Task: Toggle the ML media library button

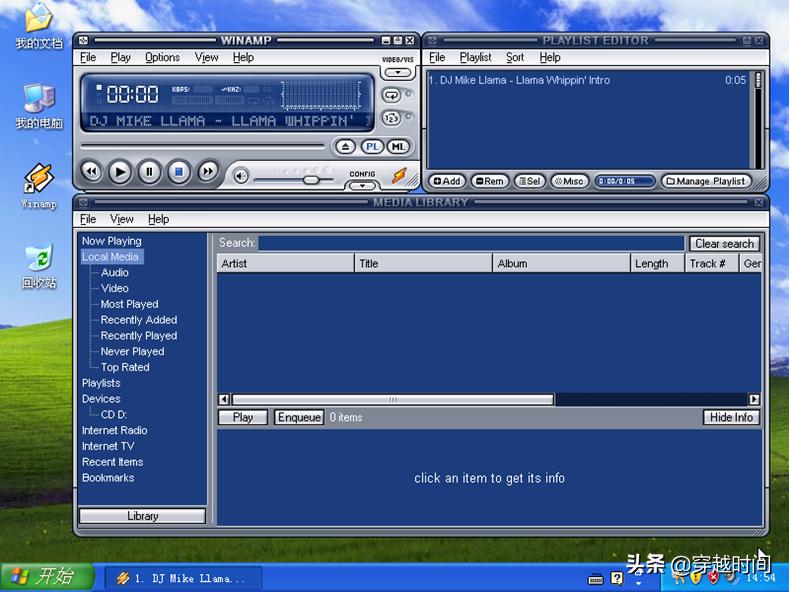Action: (x=398, y=147)
